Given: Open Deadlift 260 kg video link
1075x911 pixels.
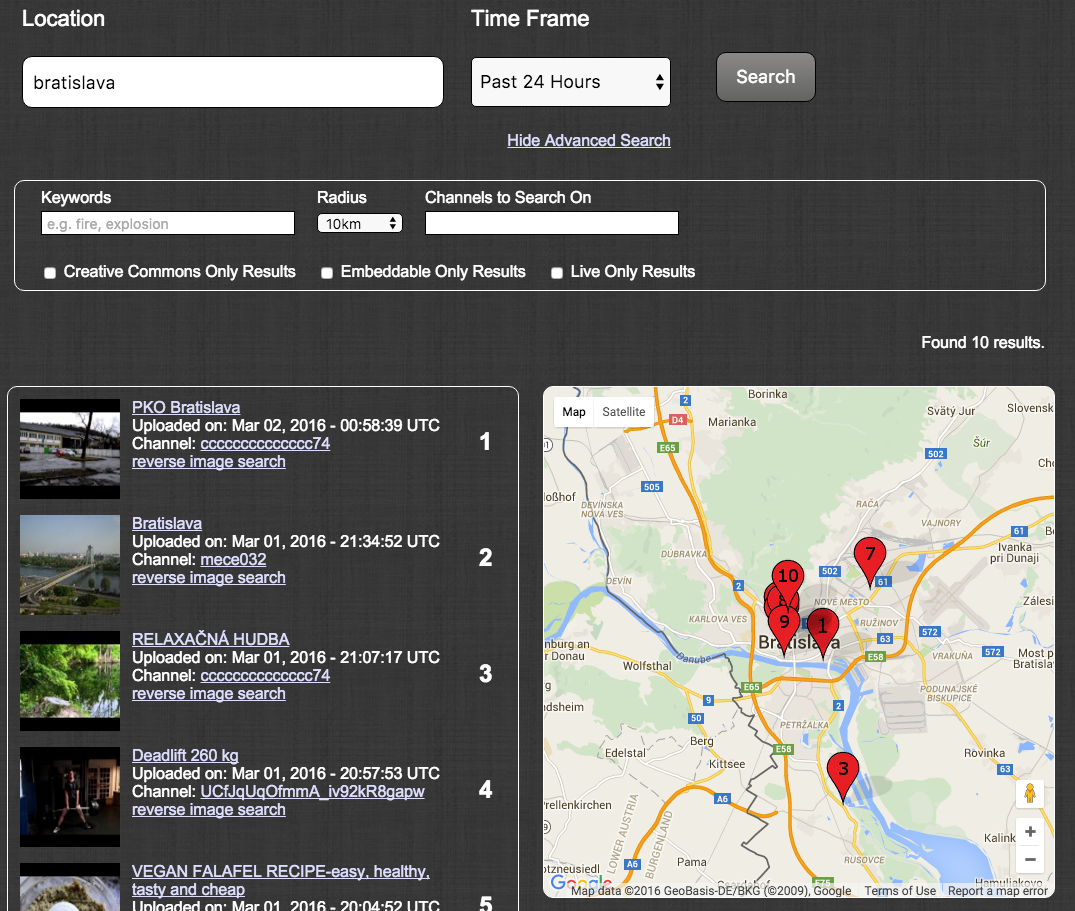Looking at the screenshot, I should click(x=185, y=755).
